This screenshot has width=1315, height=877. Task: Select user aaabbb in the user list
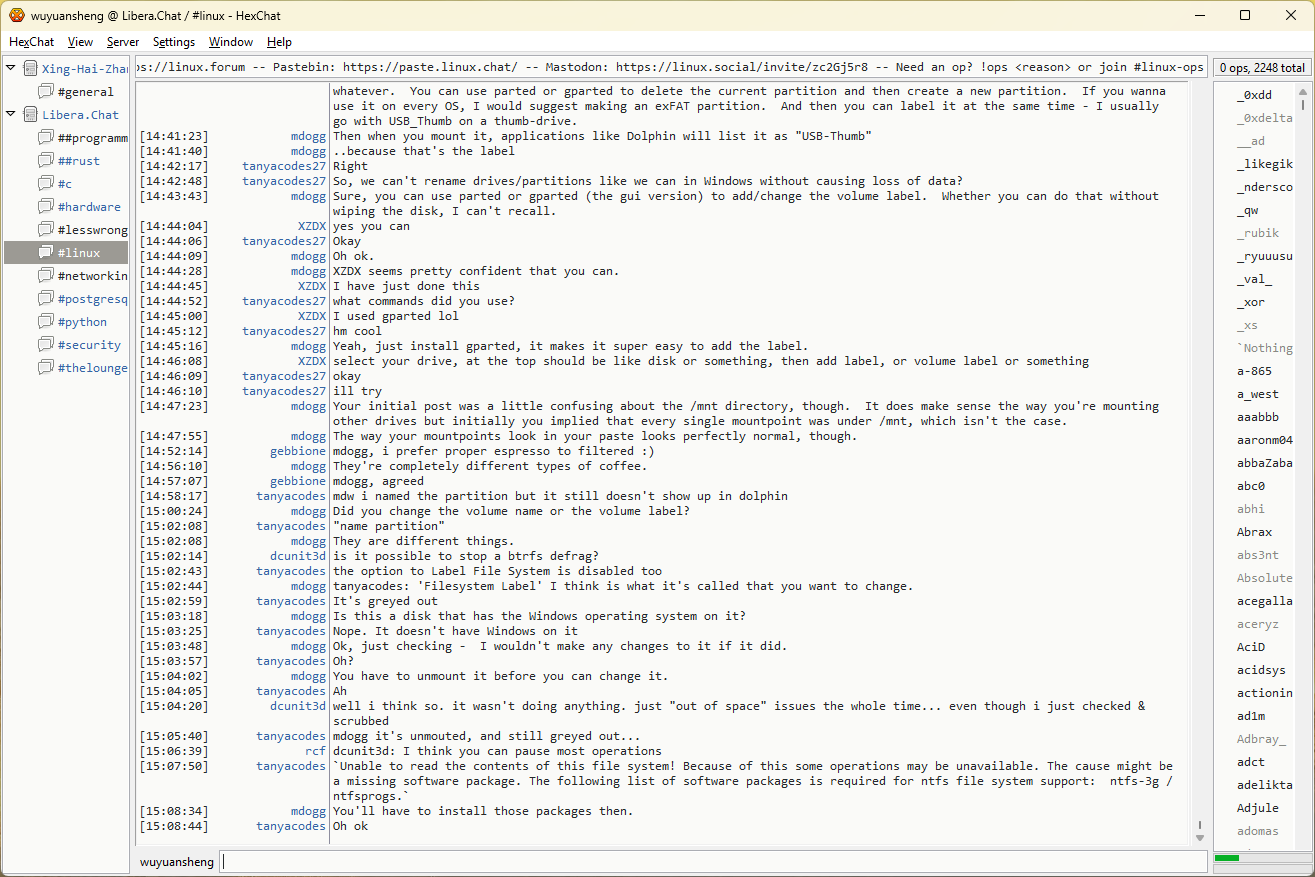[x=1257, y=417]
